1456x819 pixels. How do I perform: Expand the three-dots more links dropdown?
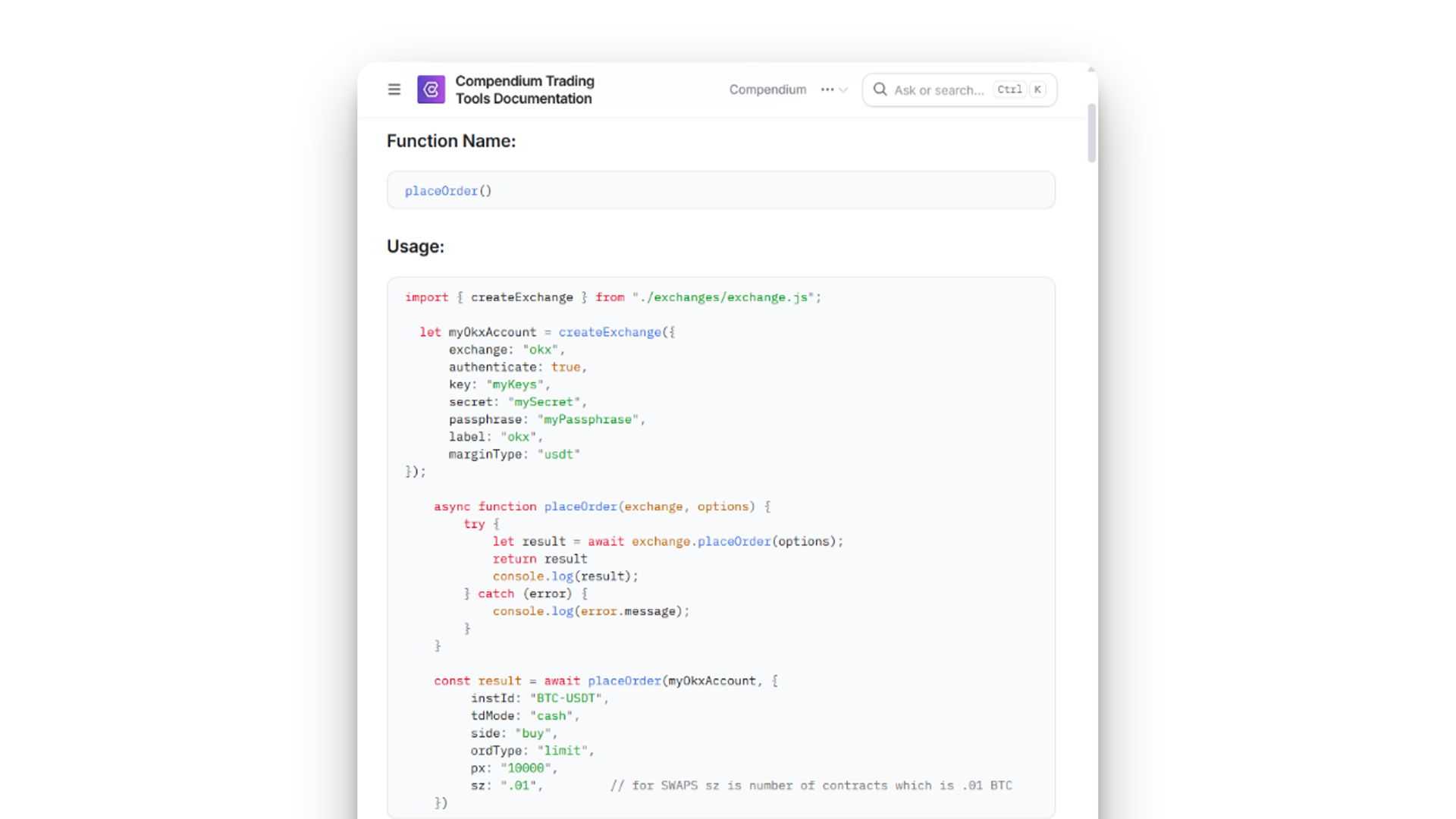tap(834, 89)
